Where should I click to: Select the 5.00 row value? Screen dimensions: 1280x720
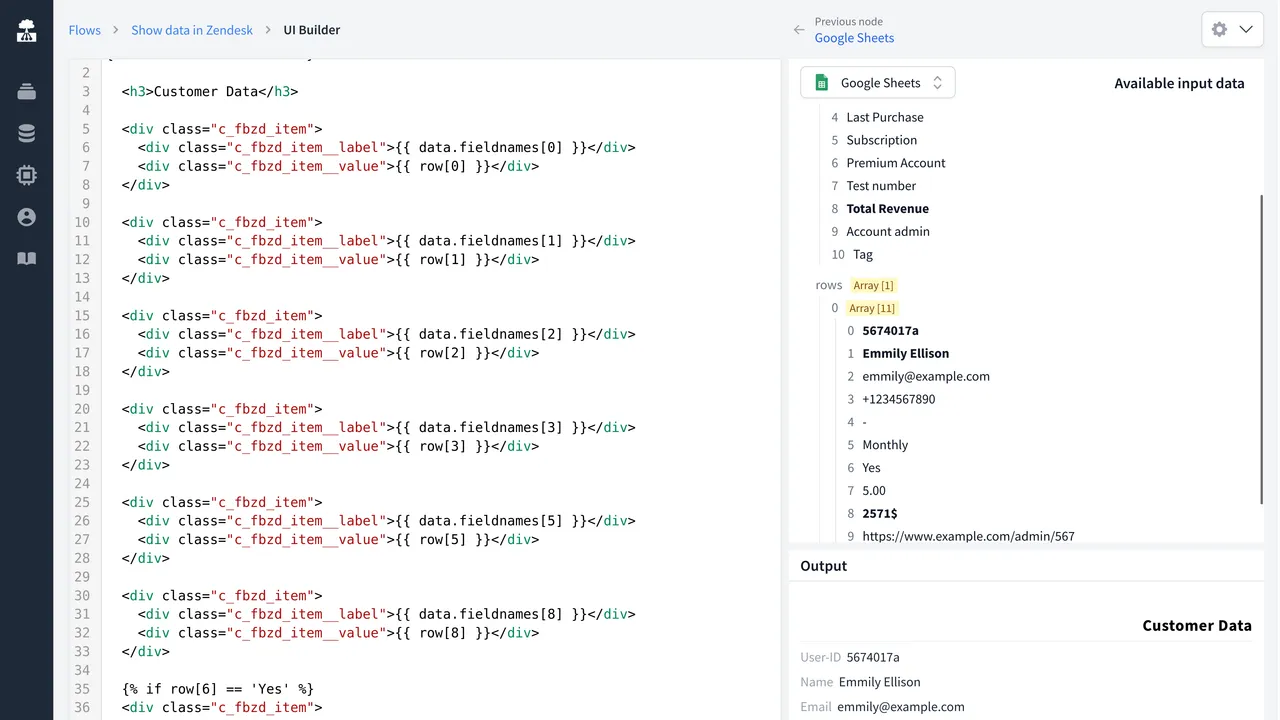874,491
